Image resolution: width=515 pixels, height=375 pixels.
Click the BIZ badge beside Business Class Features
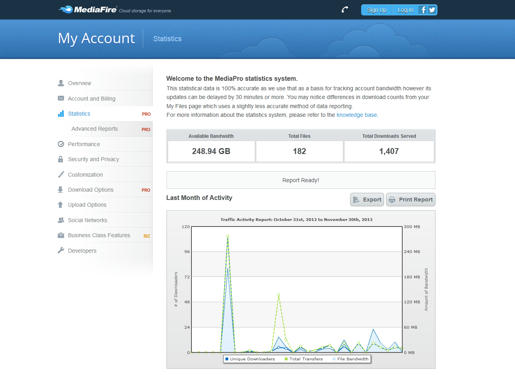point(147,236)
